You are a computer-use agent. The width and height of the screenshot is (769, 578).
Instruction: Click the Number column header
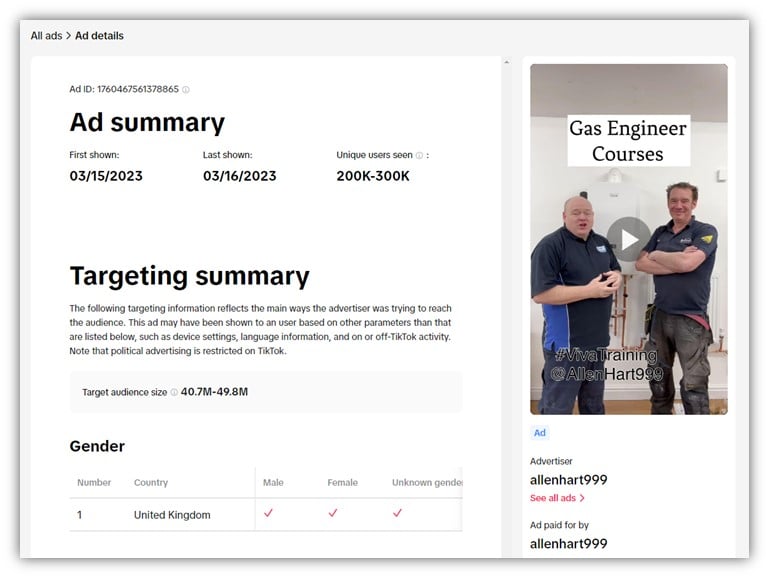coord(94,482)
